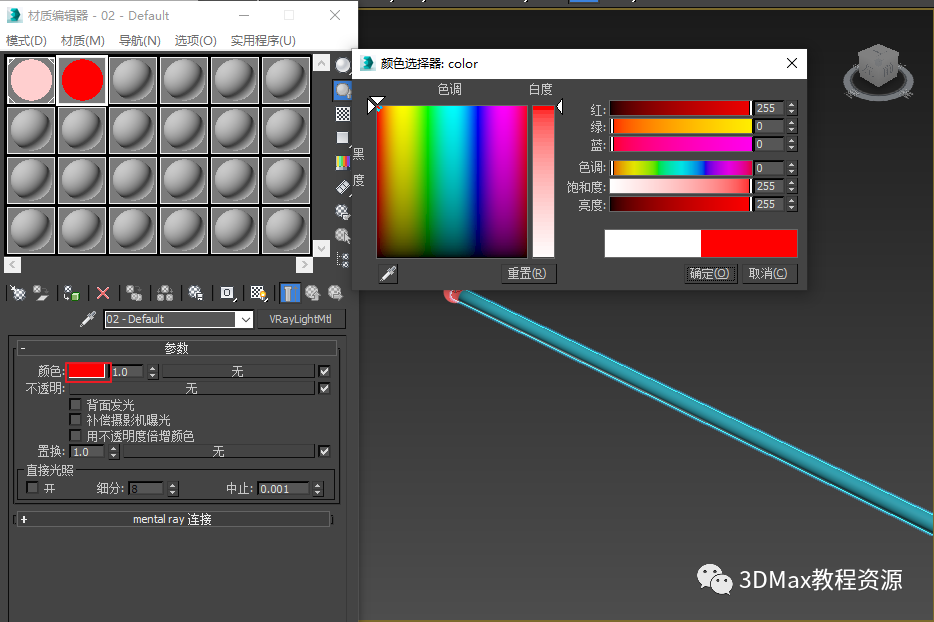Click Sample UV Tiling icon
The height and width of the screenshot is (622, 934).
(343, 138)
